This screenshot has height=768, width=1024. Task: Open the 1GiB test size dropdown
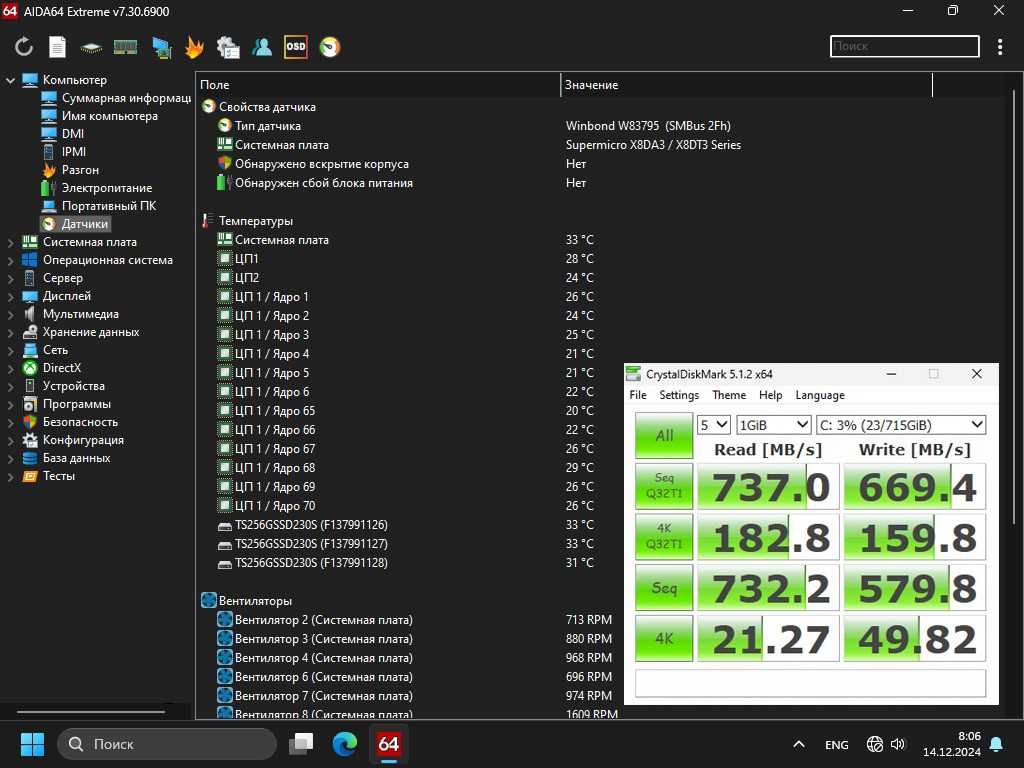[774, 425]
